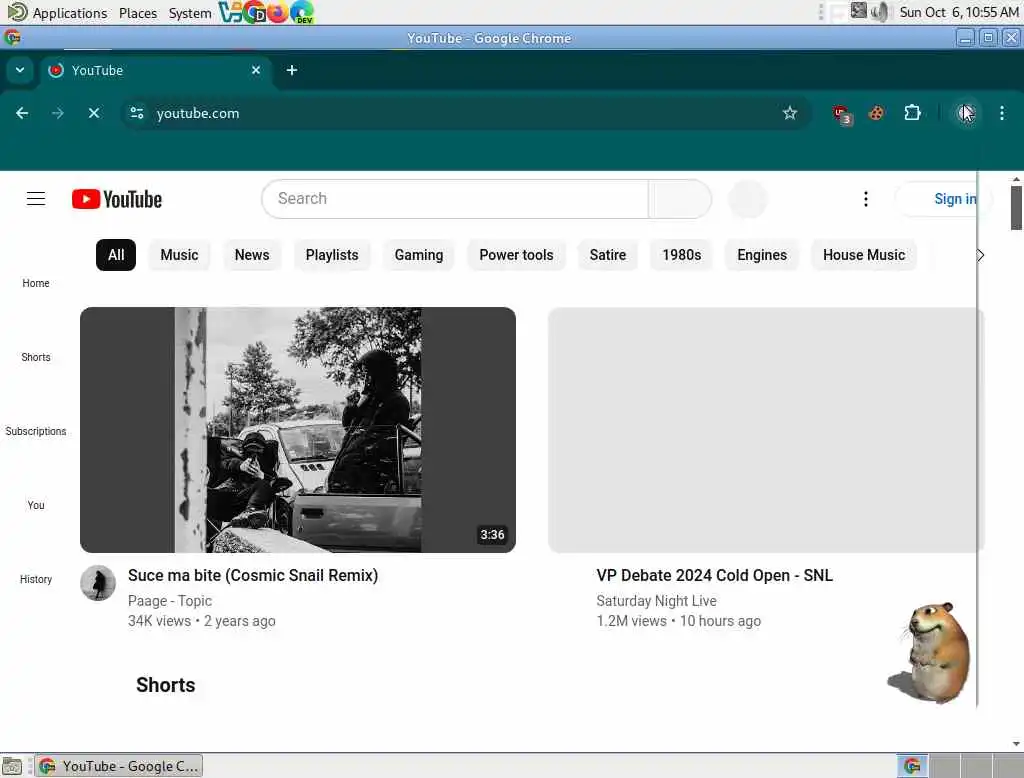The width and height of the screenshot is (1024, 778).
Task: Click the page vertical scrollbar thumb
Action: coord(1016,208)
